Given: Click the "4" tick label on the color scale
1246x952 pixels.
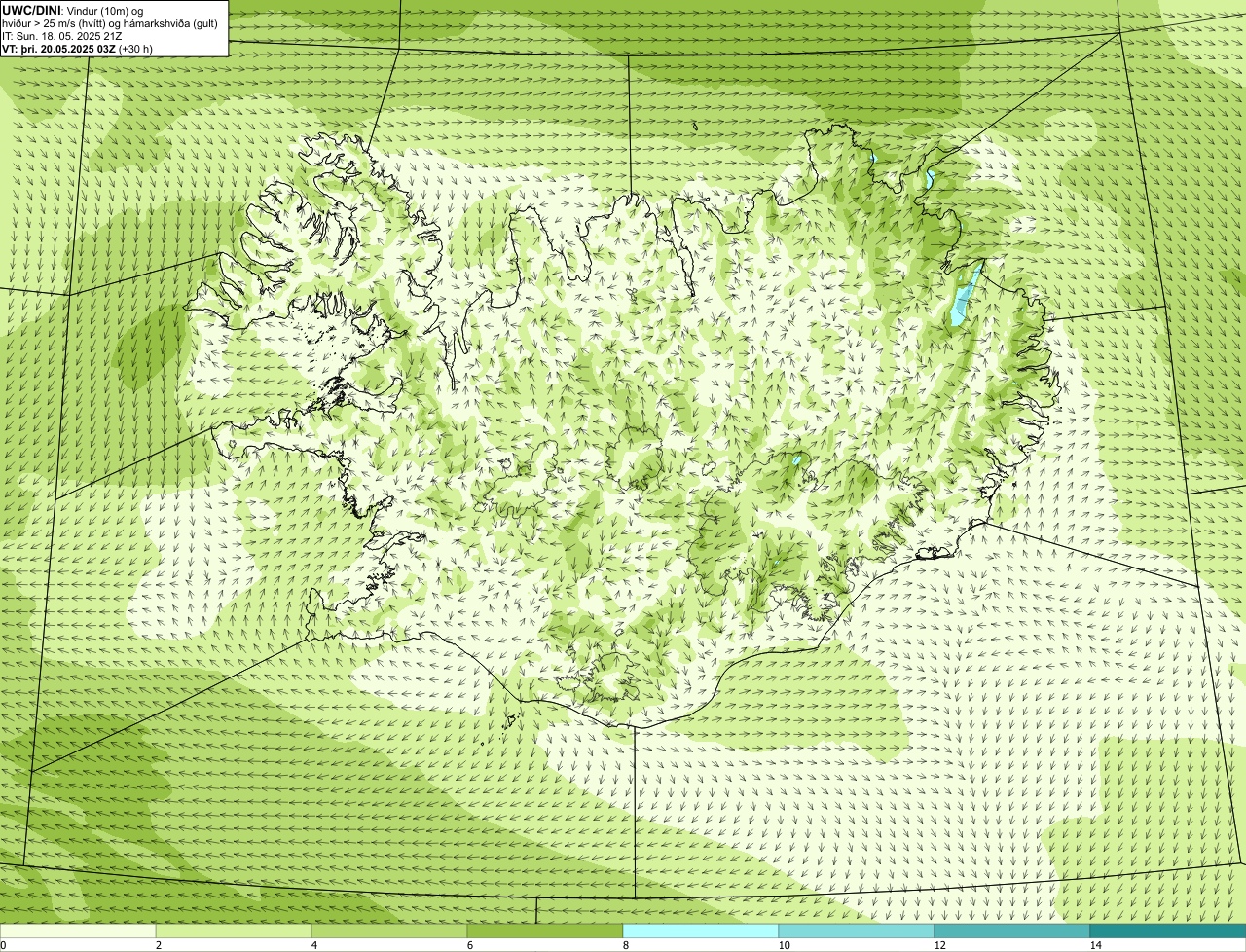Looking at the screenshot, I should (x=314, y=945).
